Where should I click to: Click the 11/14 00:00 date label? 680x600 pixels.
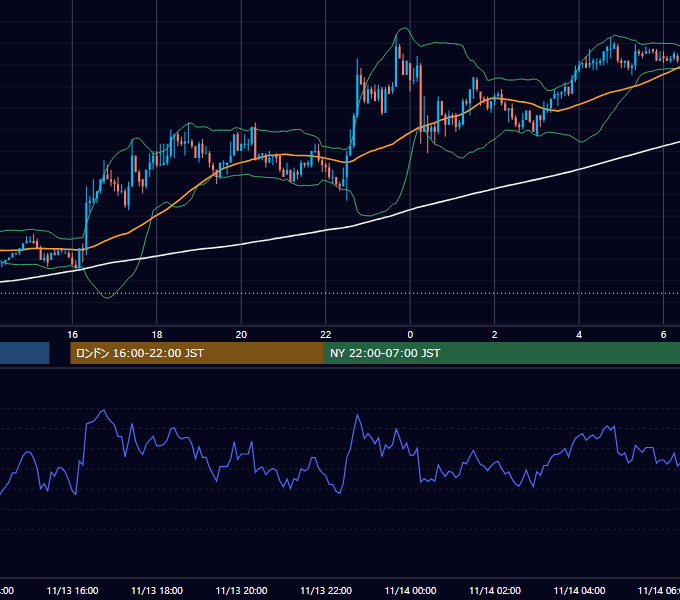410,590
